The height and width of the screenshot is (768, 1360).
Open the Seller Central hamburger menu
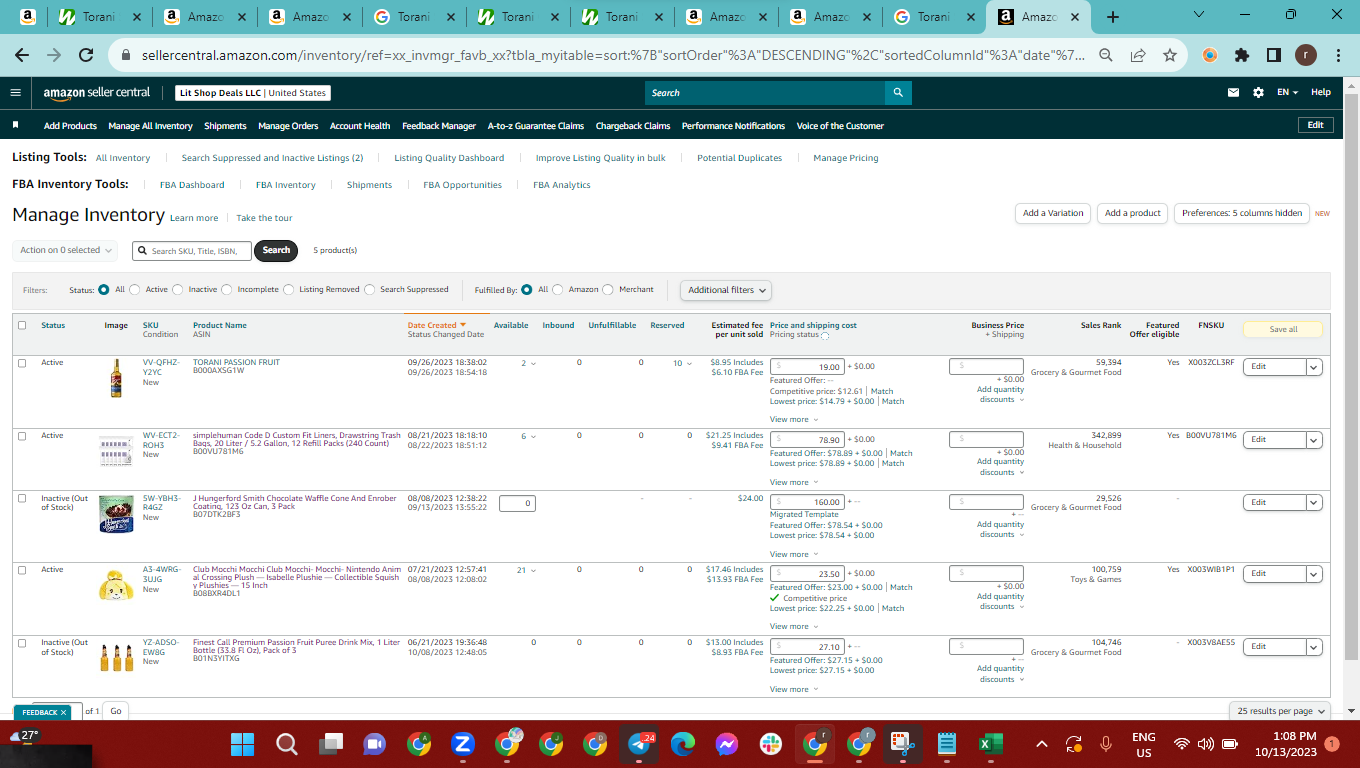click(15, 92)
